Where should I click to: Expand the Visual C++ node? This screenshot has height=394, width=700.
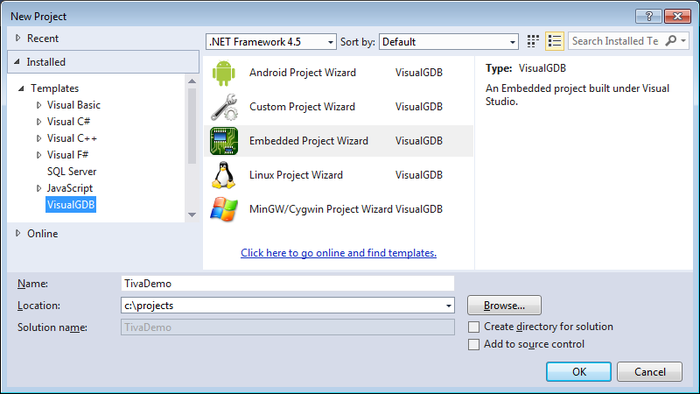pos(39,139)
